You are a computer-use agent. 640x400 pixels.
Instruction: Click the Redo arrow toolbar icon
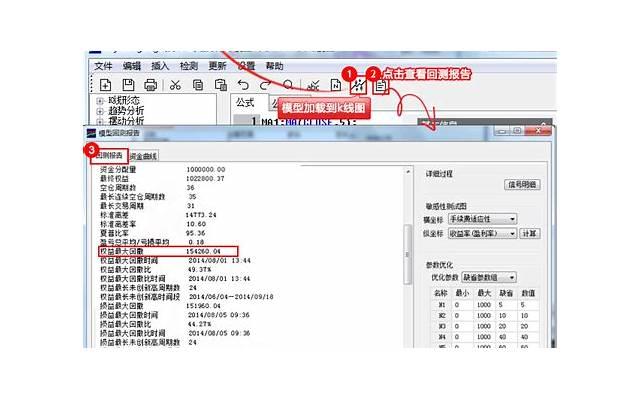tap(265, 85)
